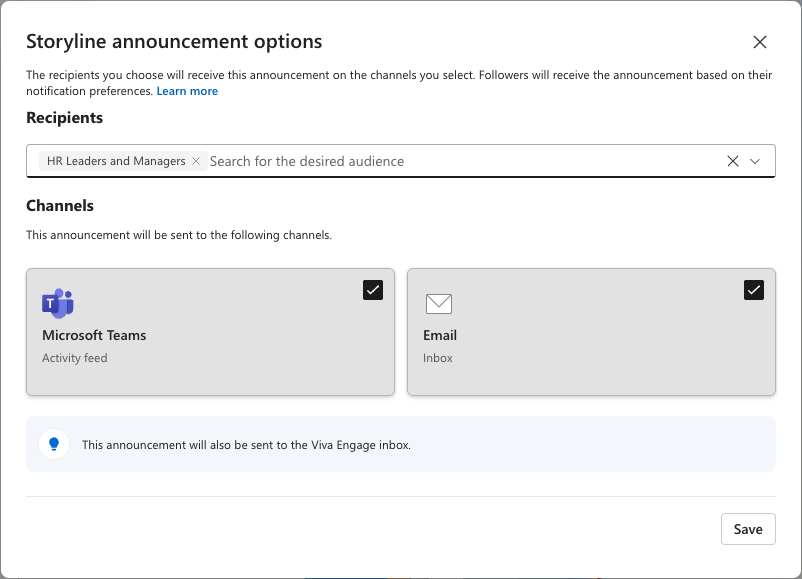This screenshot has height=579, width=802.
Task: Click the Email envelope icon
Action: 438,303
